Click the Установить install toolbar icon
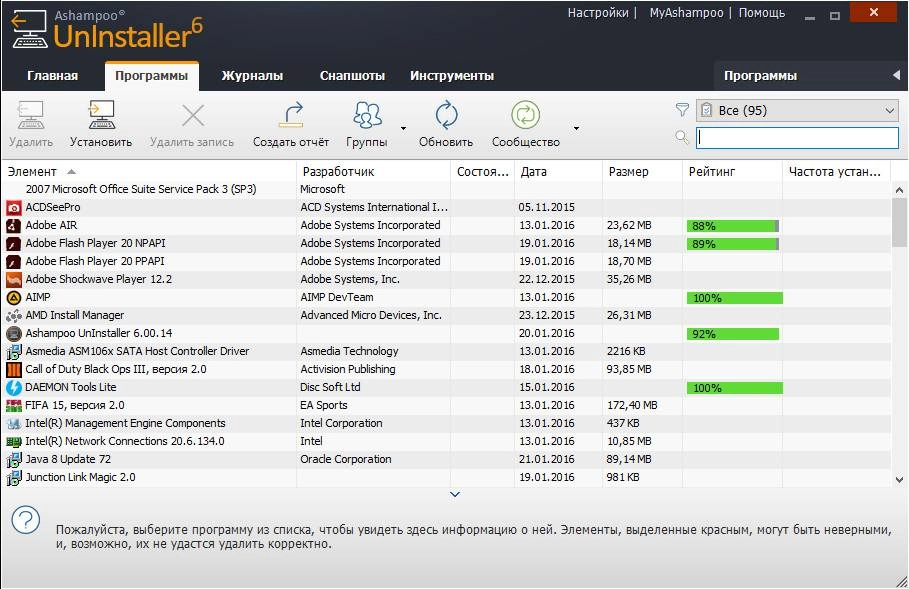The height and width of the screenshot is (589, 909). 101,115
